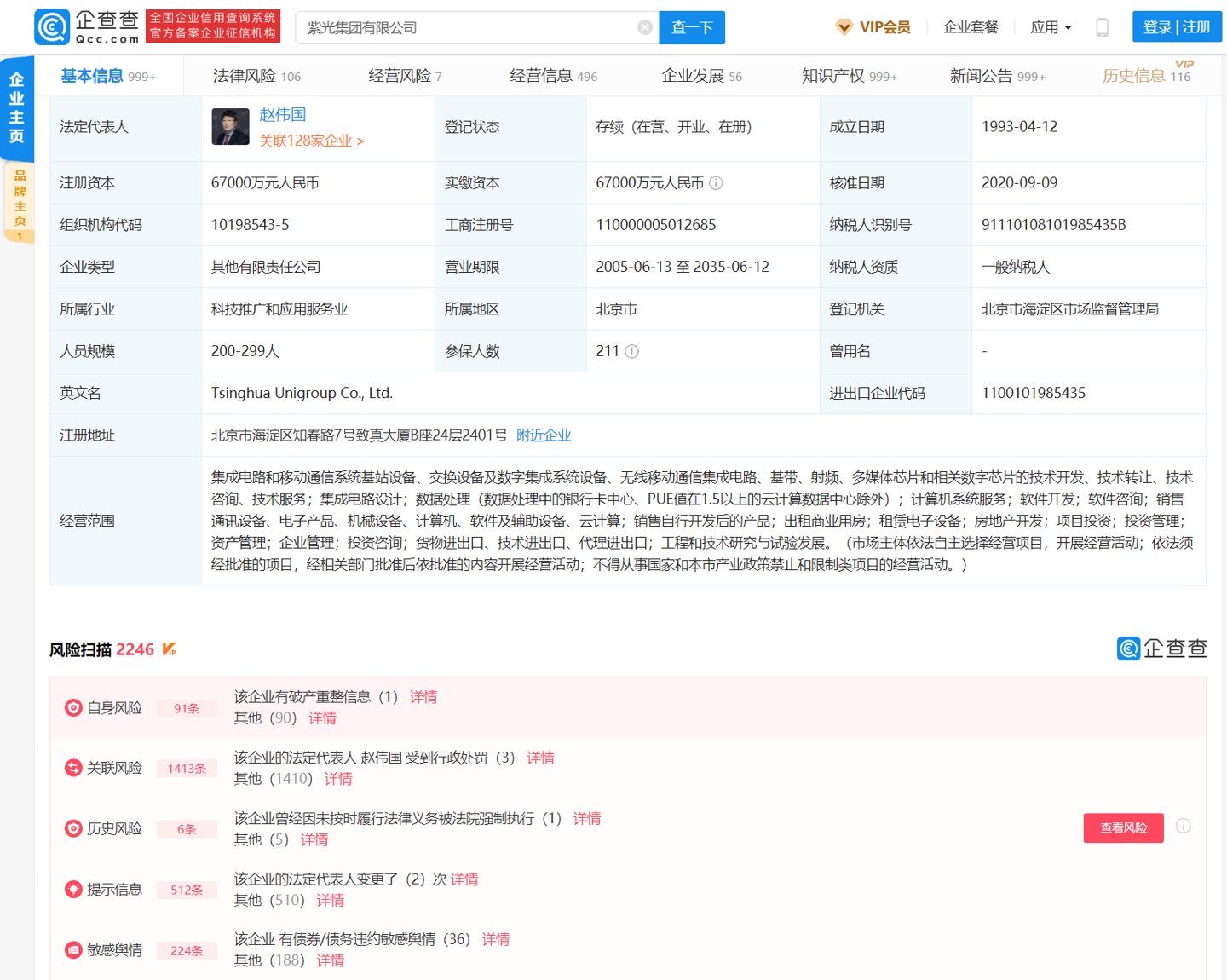Click the 关联风险 icon
The height and width of the screenshot is (980, 1227).
pyautogui.click(x=74, y=769)
